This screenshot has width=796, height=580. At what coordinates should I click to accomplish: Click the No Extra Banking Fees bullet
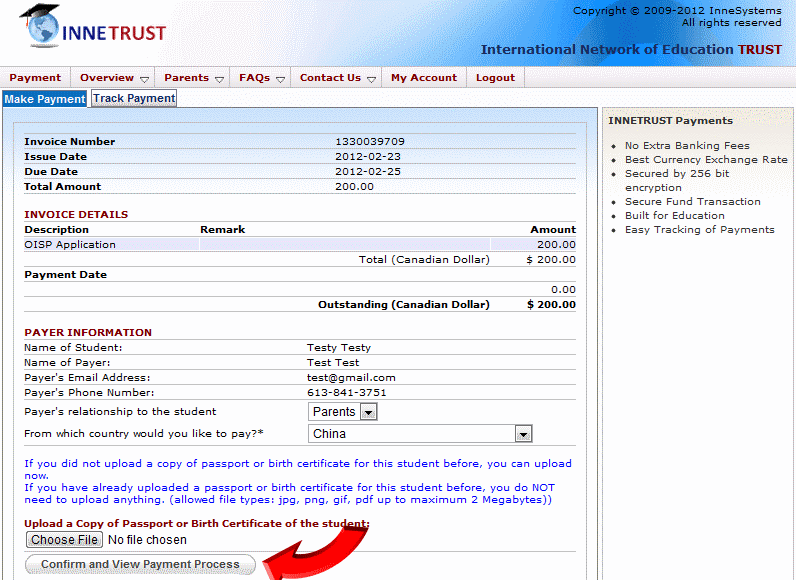[x=687, y=145]
